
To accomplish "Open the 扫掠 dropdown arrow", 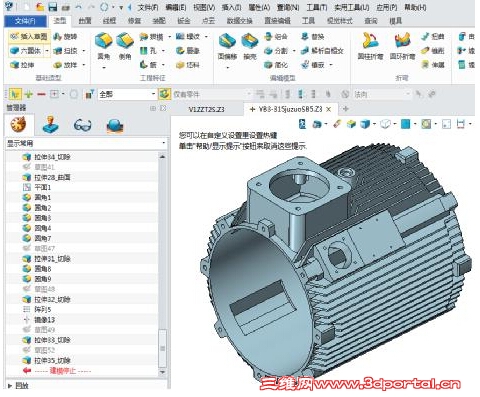I will [84, 51].
